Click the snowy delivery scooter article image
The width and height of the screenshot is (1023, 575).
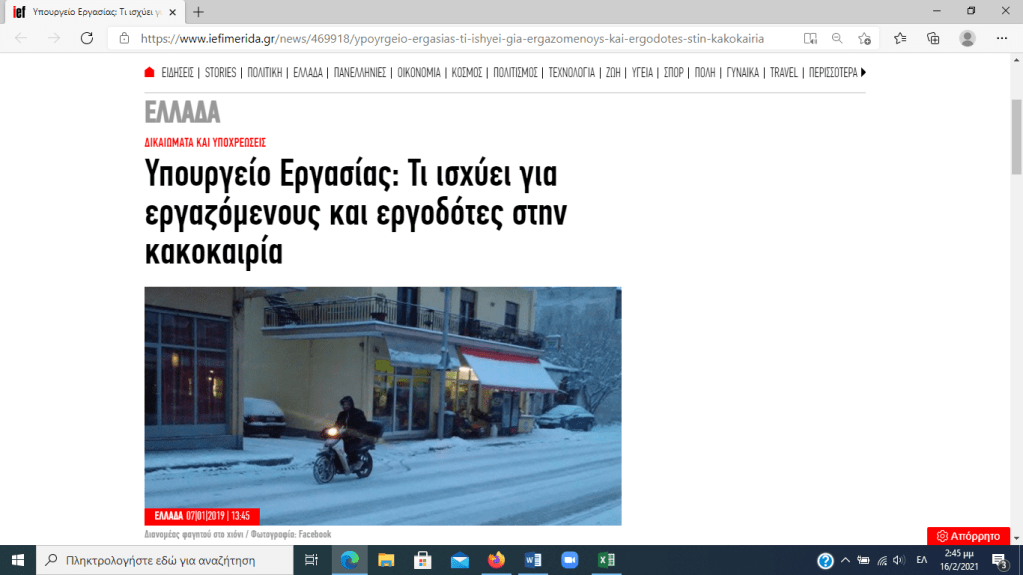pyautogui.click(x=382, y=405)
